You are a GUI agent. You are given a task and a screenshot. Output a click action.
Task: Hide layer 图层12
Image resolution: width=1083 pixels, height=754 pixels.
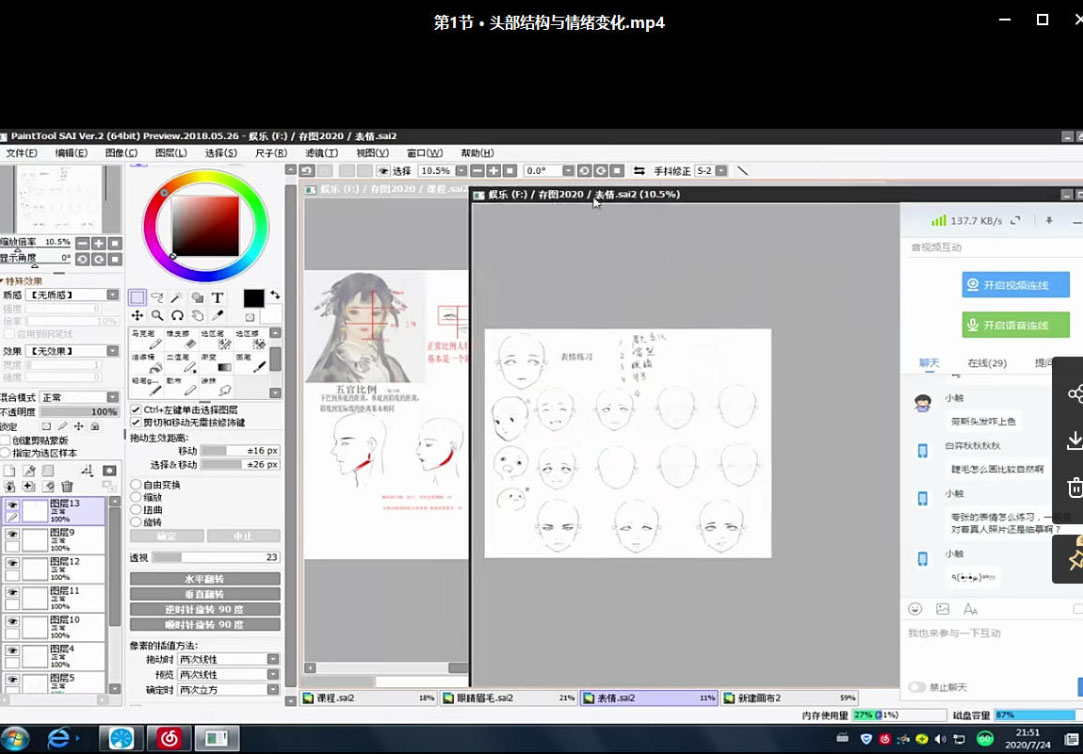coord(12,563)
